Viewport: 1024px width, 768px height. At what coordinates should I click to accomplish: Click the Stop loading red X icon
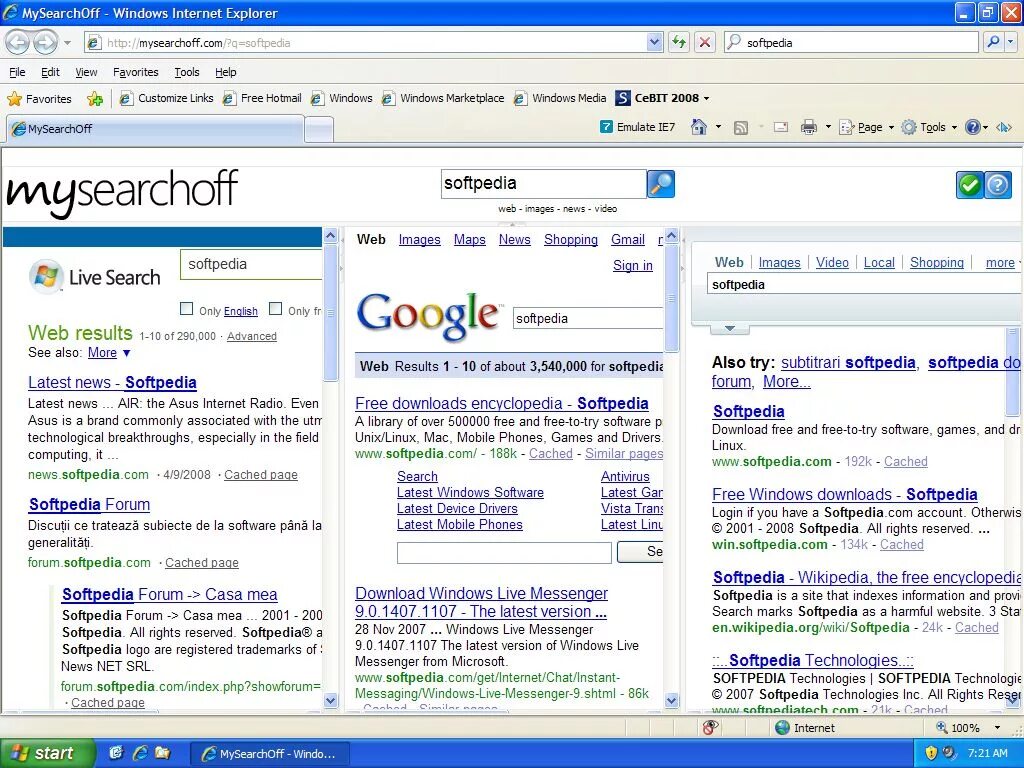pos(705,43)
